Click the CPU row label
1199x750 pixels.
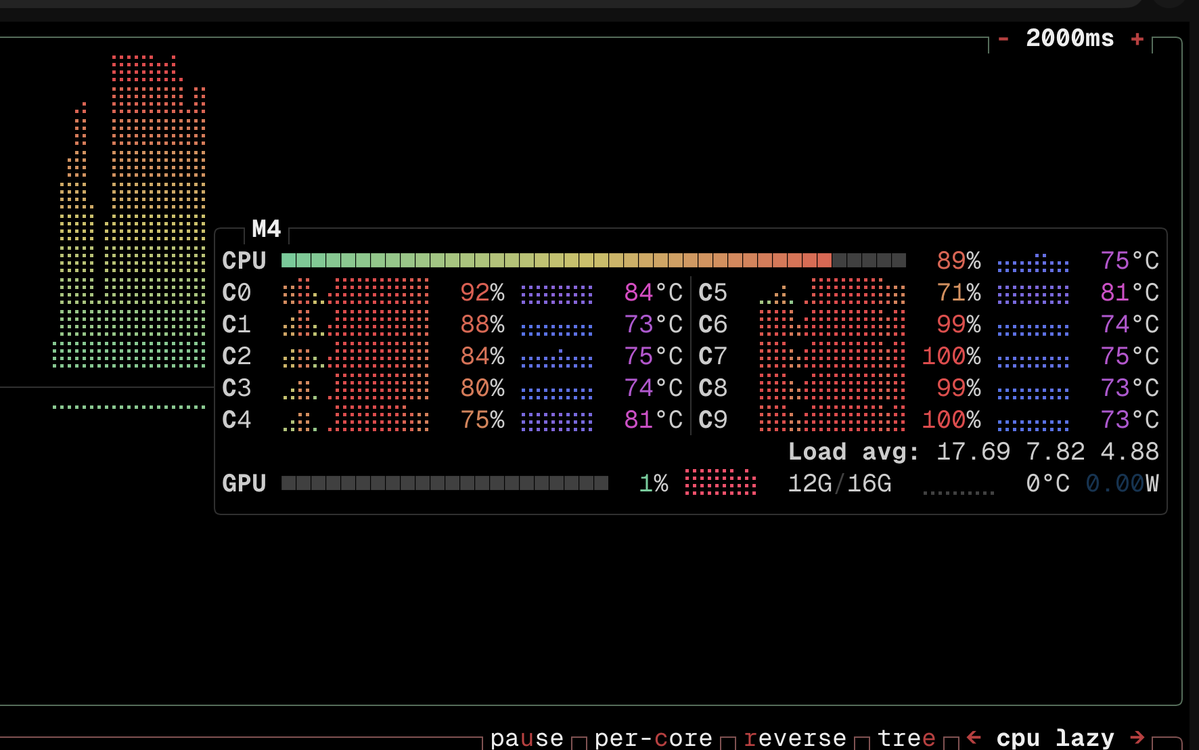[x=244, y=261]
